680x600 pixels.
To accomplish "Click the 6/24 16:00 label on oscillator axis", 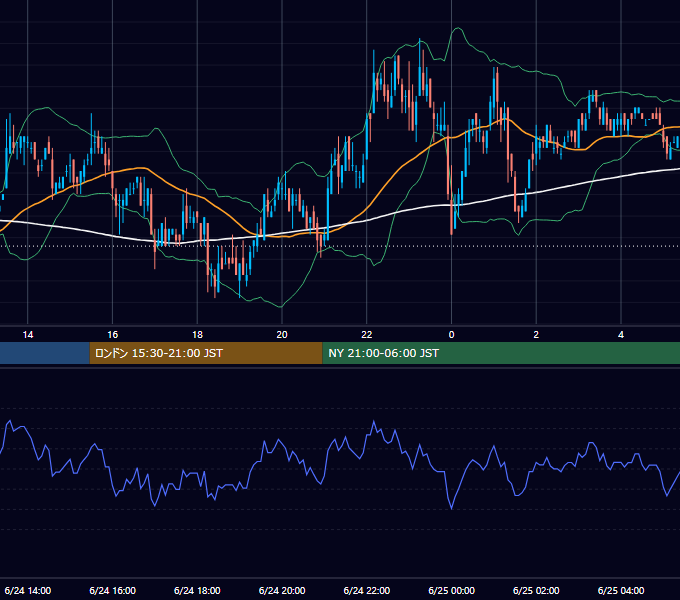I will (113, 590).
